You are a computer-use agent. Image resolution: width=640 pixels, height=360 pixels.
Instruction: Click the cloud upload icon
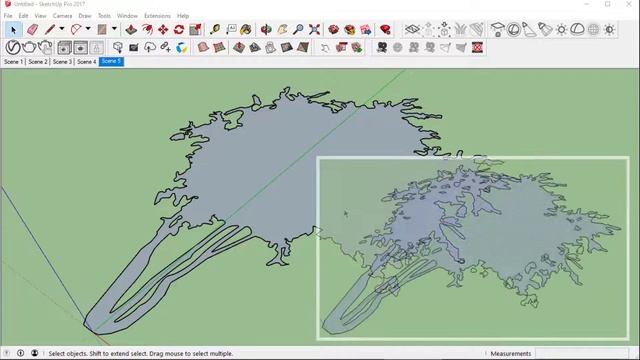point(150,47)
